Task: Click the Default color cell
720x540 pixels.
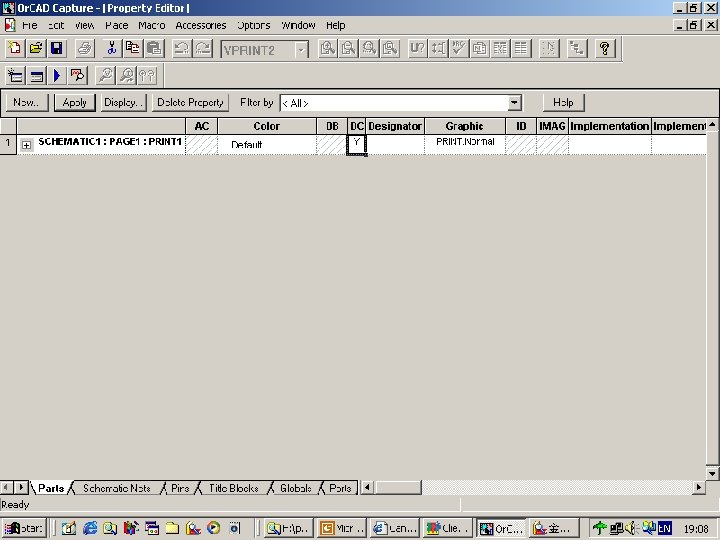Action: pyautogui.click(x=267, y=145)
